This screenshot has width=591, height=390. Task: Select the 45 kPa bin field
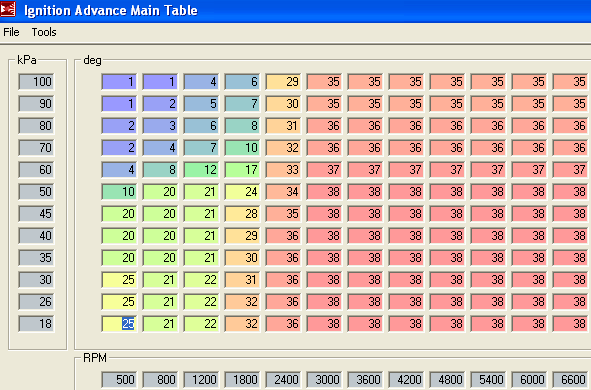[x=36, y=214]
